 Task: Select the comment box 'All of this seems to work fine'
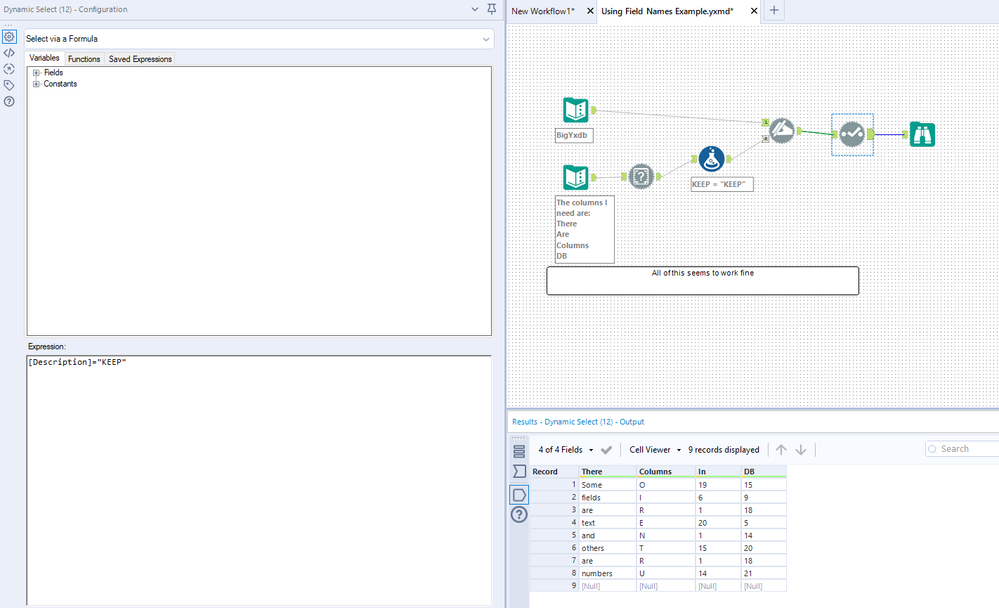(702, 280)
